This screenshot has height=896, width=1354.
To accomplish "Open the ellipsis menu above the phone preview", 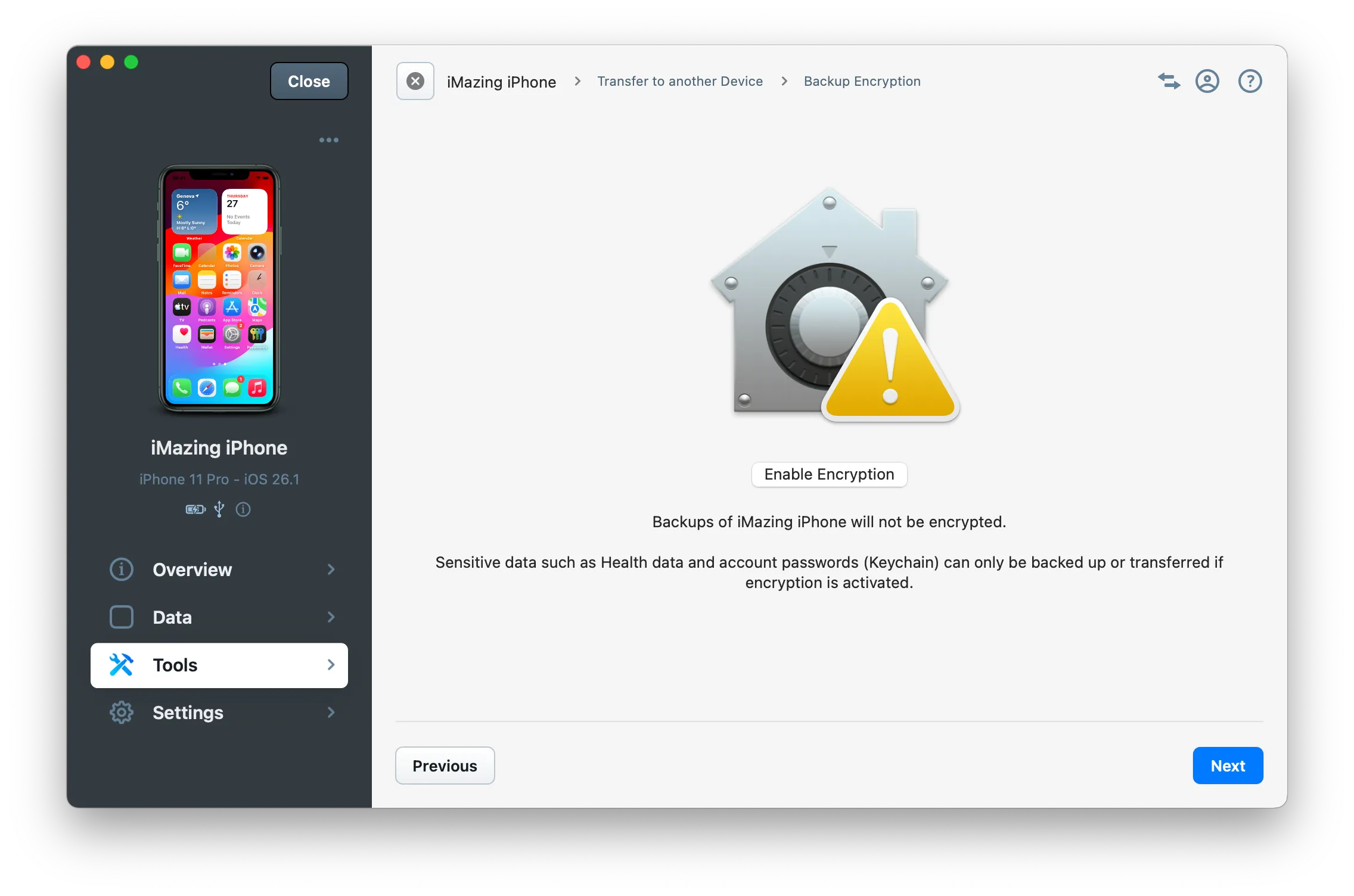I will click(x=328, y=139).
